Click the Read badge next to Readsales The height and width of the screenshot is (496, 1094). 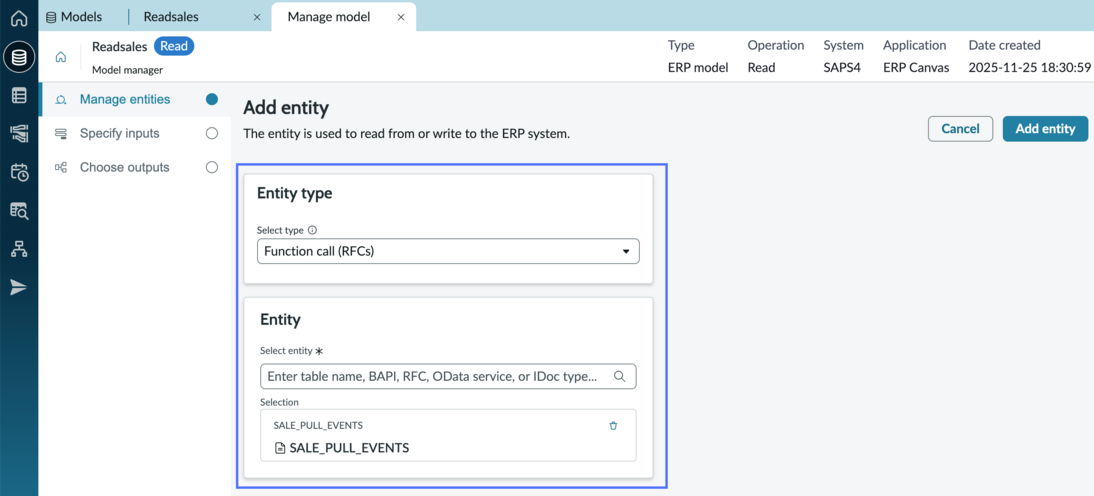coord(174,46)
